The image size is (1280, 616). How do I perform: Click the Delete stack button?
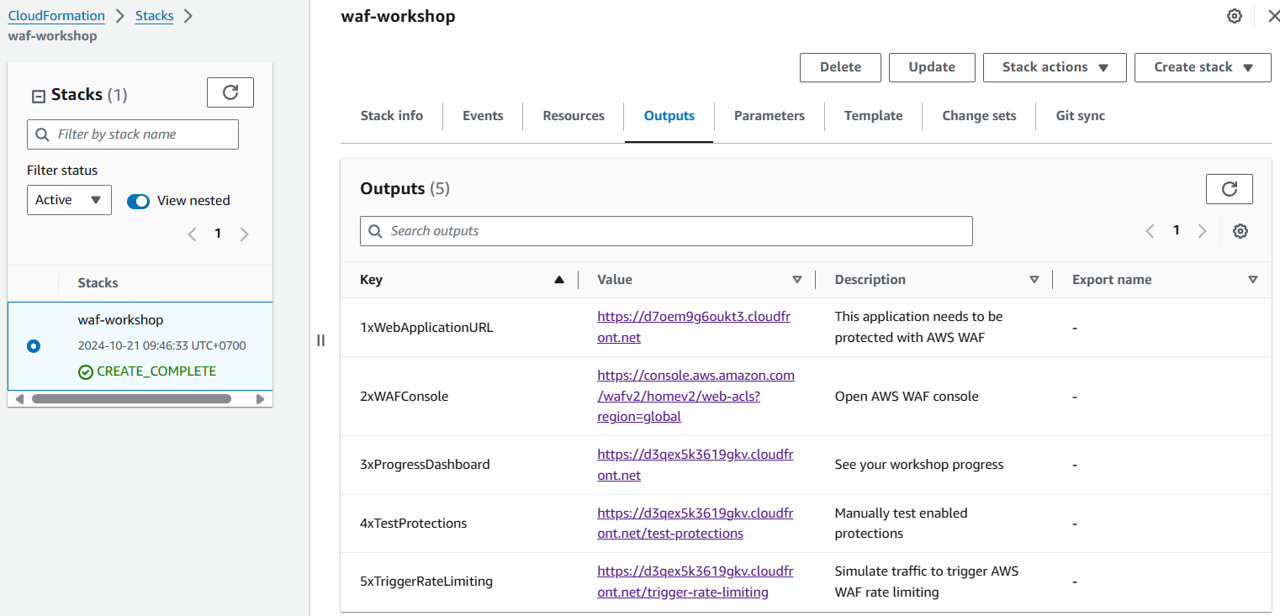pos(840,67)
